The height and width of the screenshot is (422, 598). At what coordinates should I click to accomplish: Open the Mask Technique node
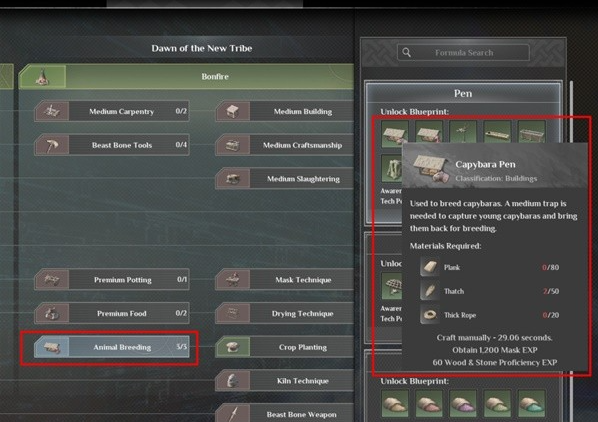click(285, 279)
